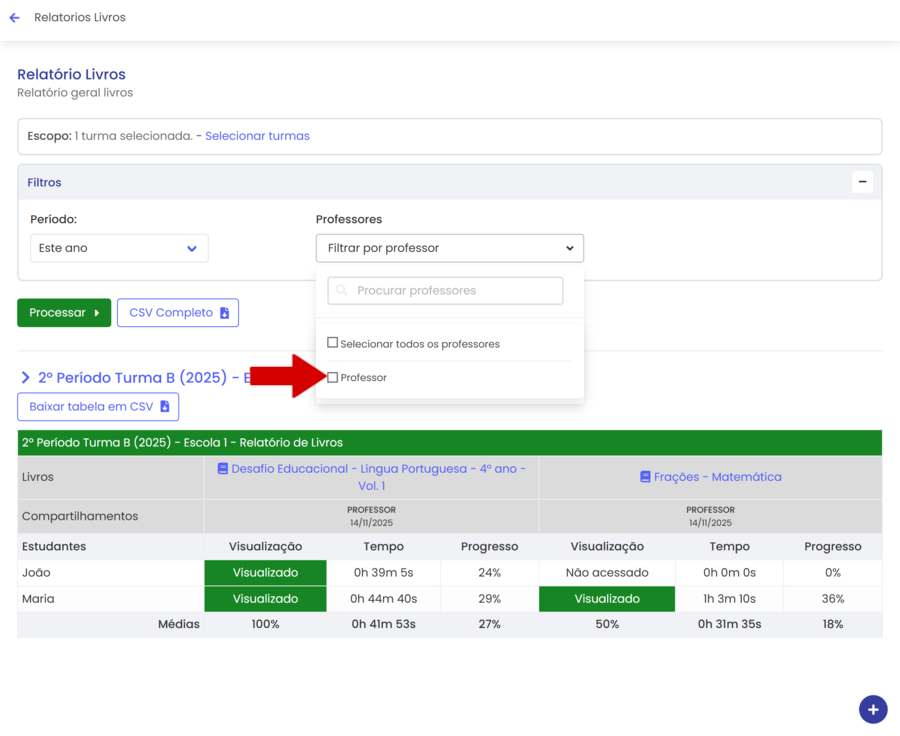Click the back arrow icon
Screen dimensions: 900x736
pyautogui.click(x=14, y=18)
